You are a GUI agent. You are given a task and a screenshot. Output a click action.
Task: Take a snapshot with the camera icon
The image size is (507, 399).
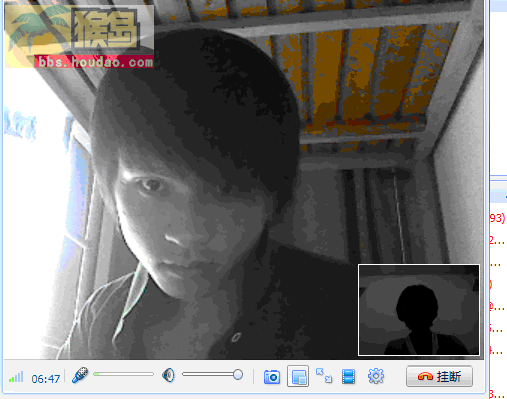[272, 377]
